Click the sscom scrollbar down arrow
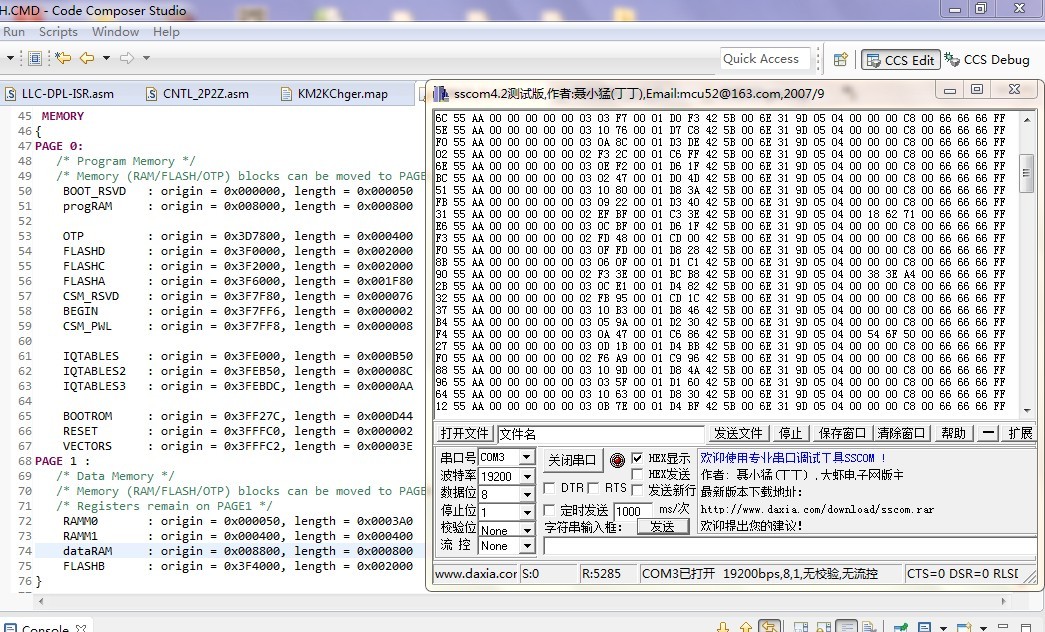 coord(1027,410)
